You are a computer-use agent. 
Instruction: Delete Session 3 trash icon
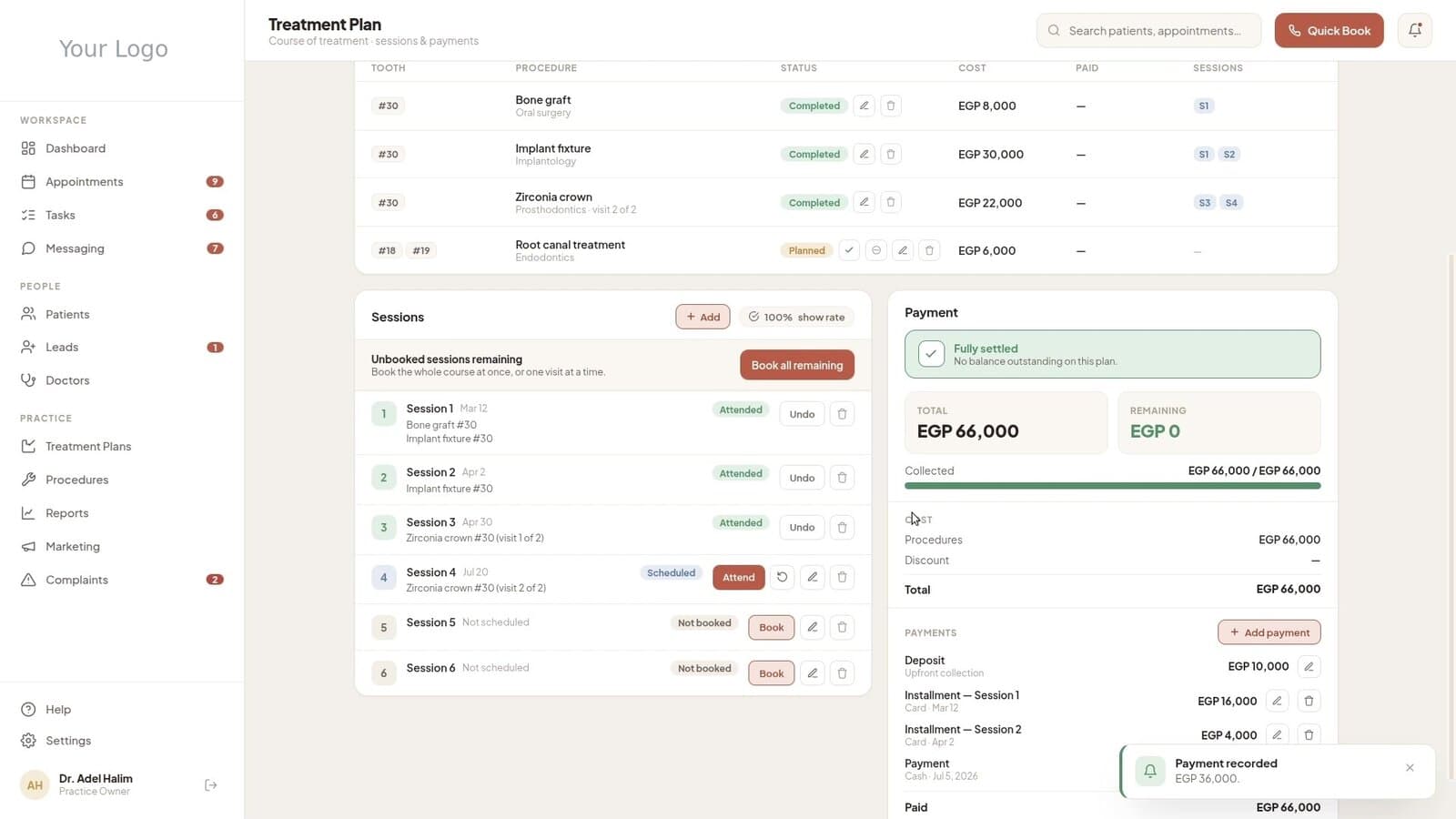pos(842,528)
